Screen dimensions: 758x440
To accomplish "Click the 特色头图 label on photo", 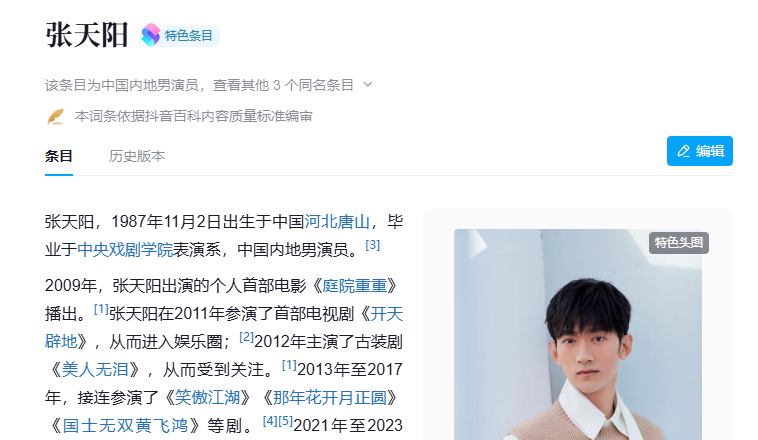I will [679, 242].
